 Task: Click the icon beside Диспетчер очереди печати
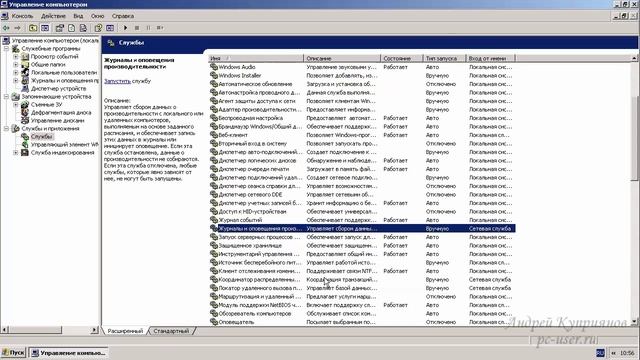[213, 169]
